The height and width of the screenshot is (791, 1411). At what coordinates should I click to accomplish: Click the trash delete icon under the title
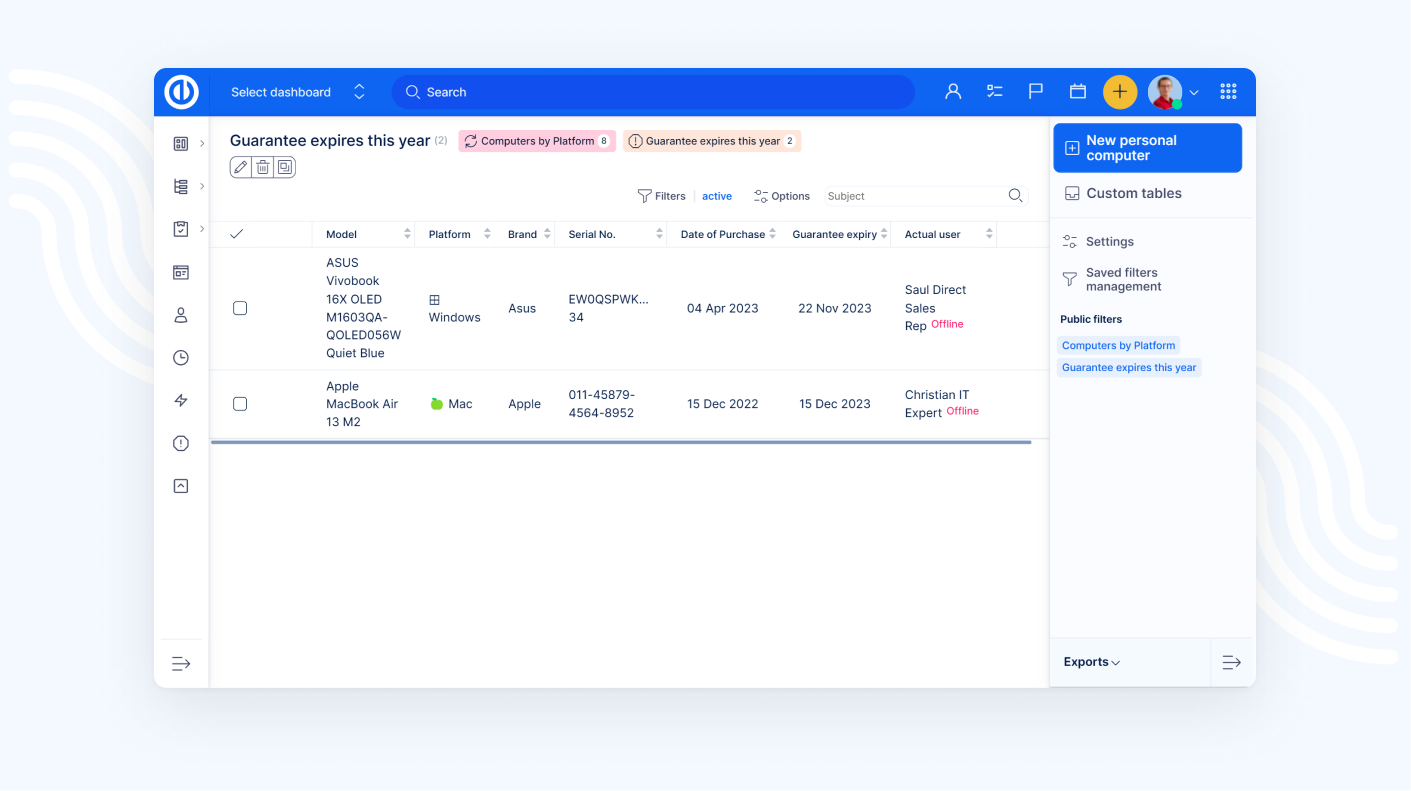tap(262, 168)
